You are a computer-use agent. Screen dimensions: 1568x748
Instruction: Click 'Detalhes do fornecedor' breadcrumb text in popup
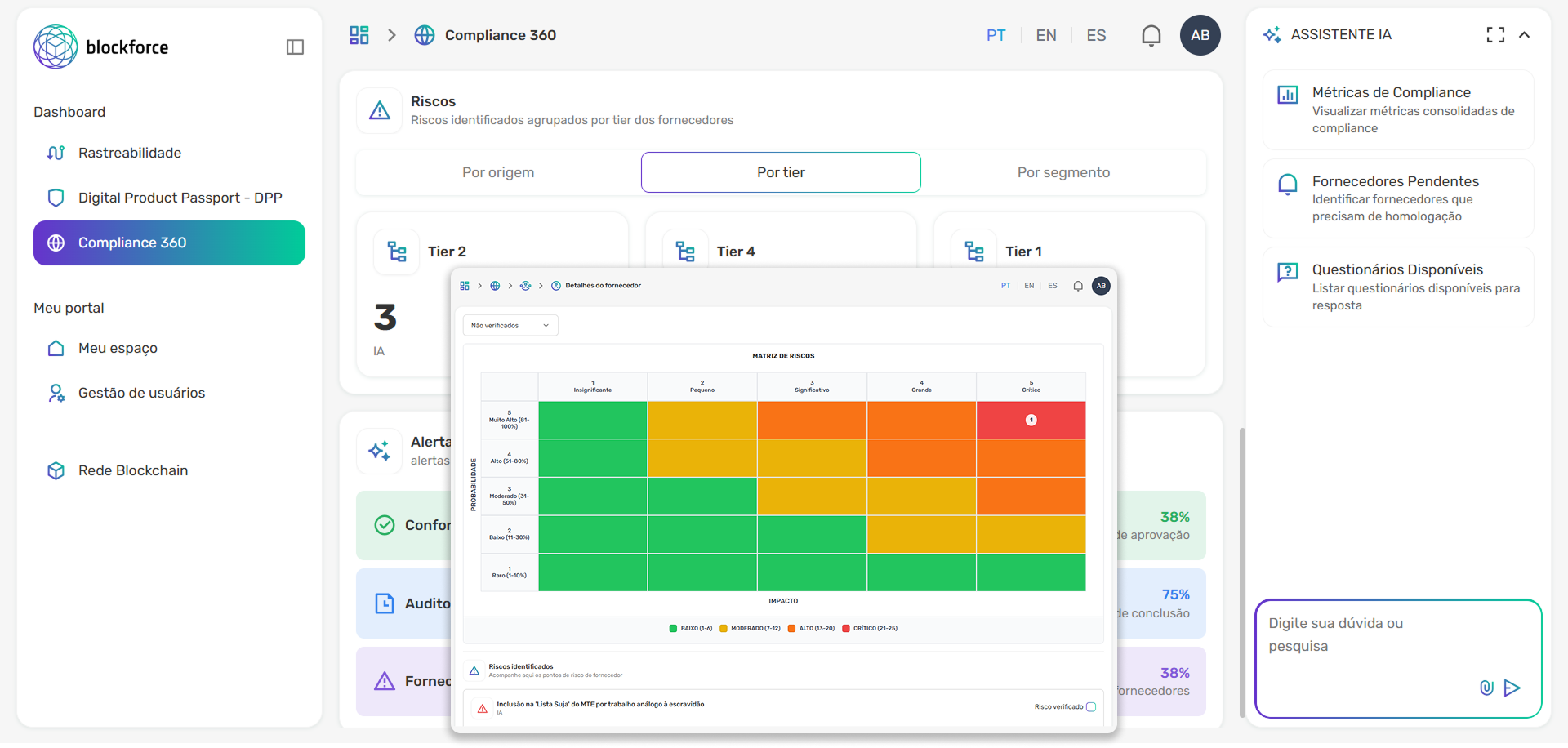pyautogui.click(x=604, y=286)
